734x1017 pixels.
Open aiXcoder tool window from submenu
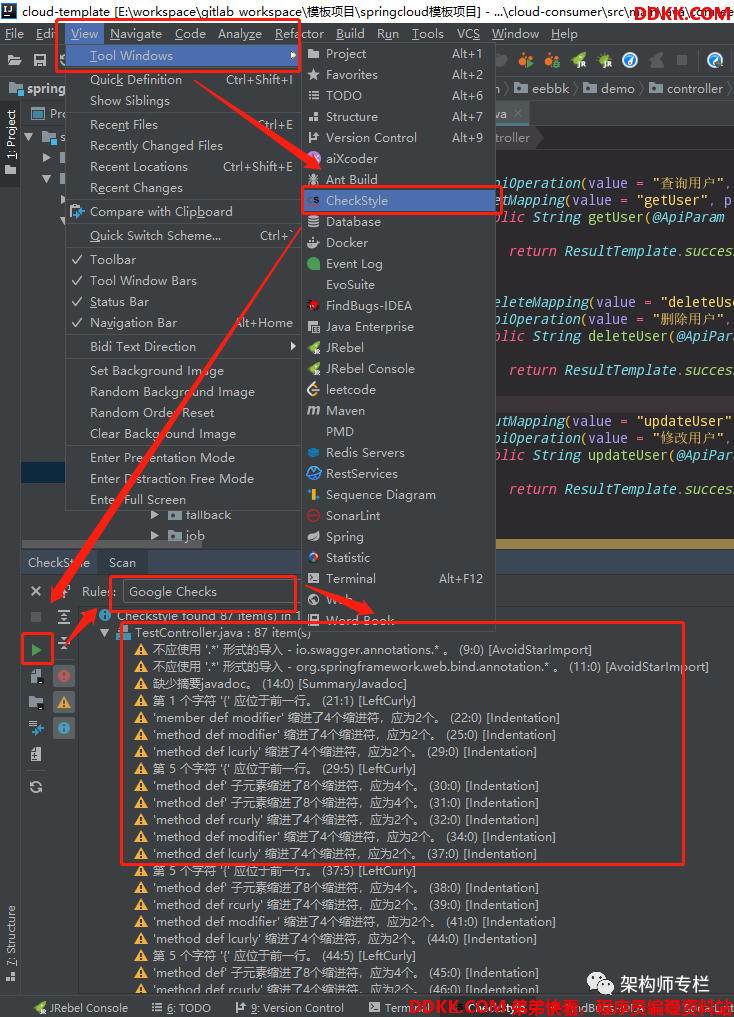(398, 158)
